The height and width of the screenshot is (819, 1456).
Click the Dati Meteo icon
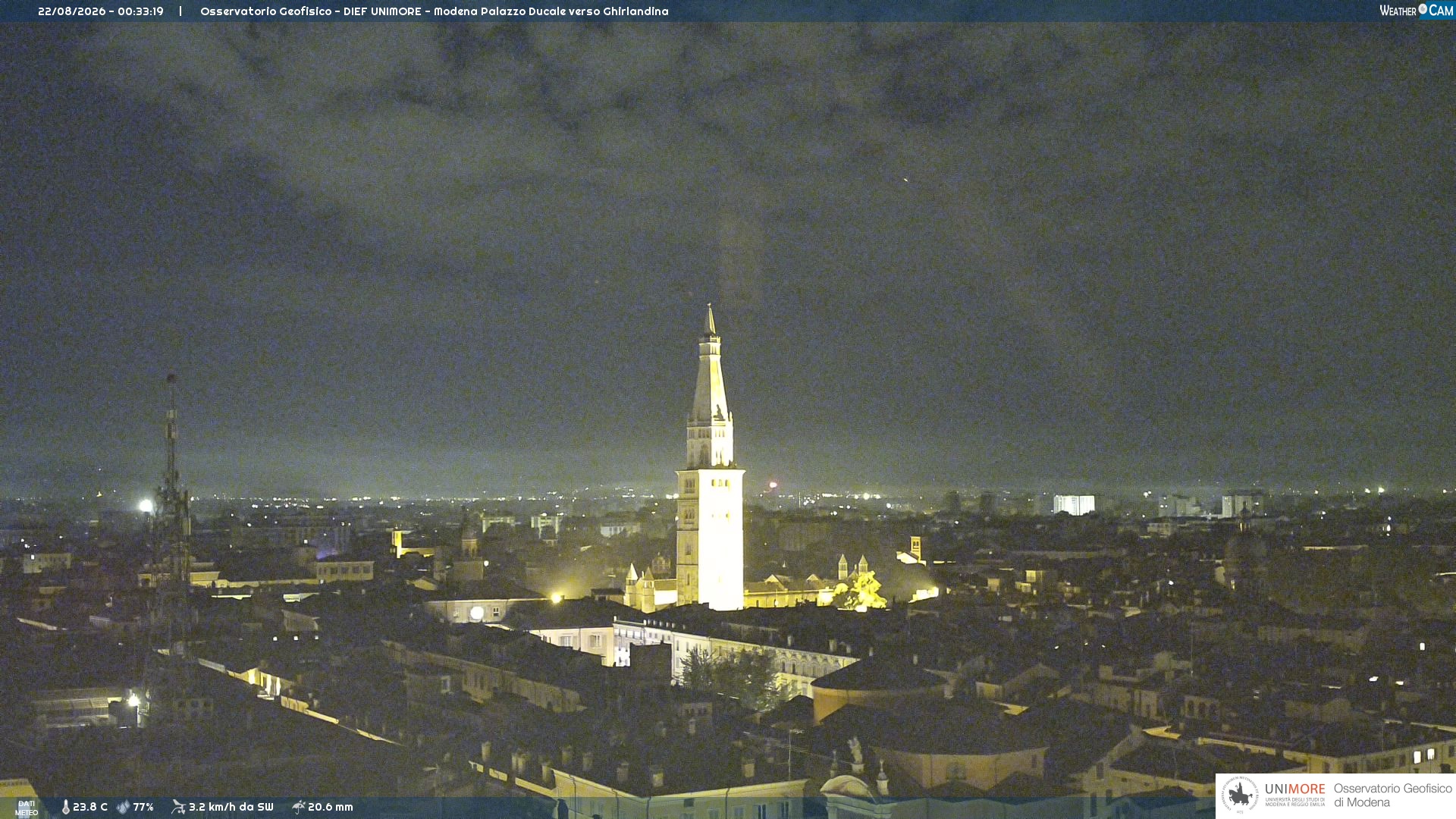click(27, 808)
